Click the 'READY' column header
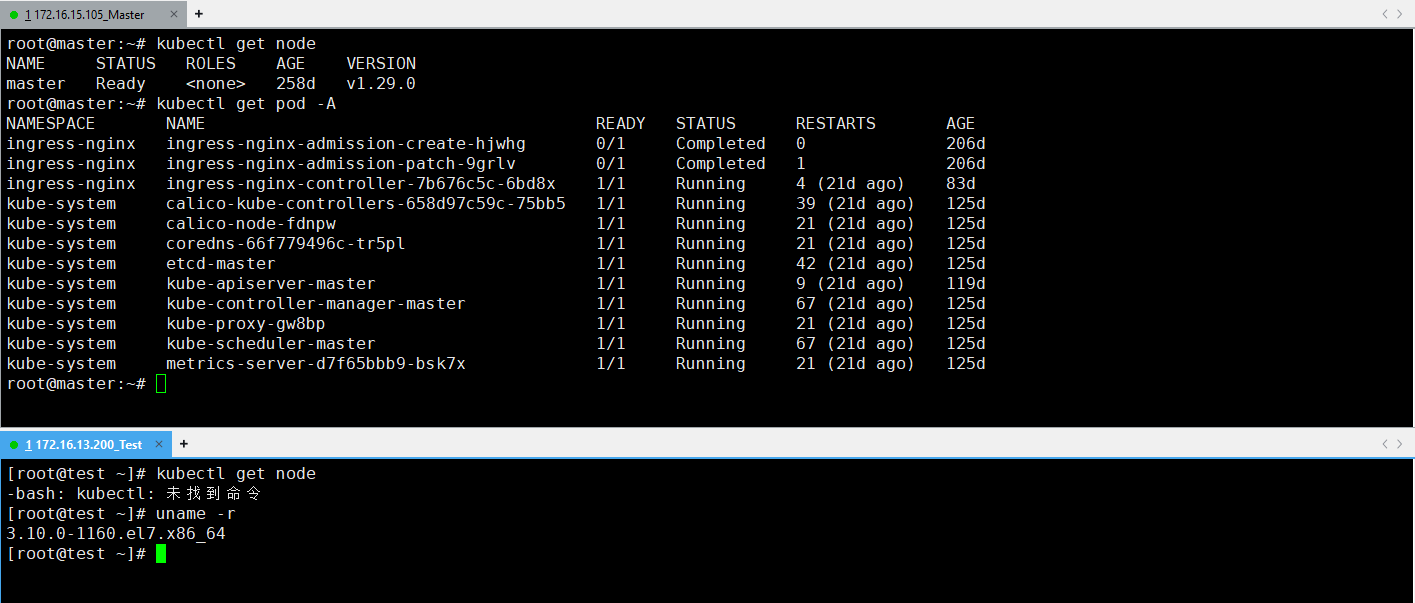 [621, 124]
